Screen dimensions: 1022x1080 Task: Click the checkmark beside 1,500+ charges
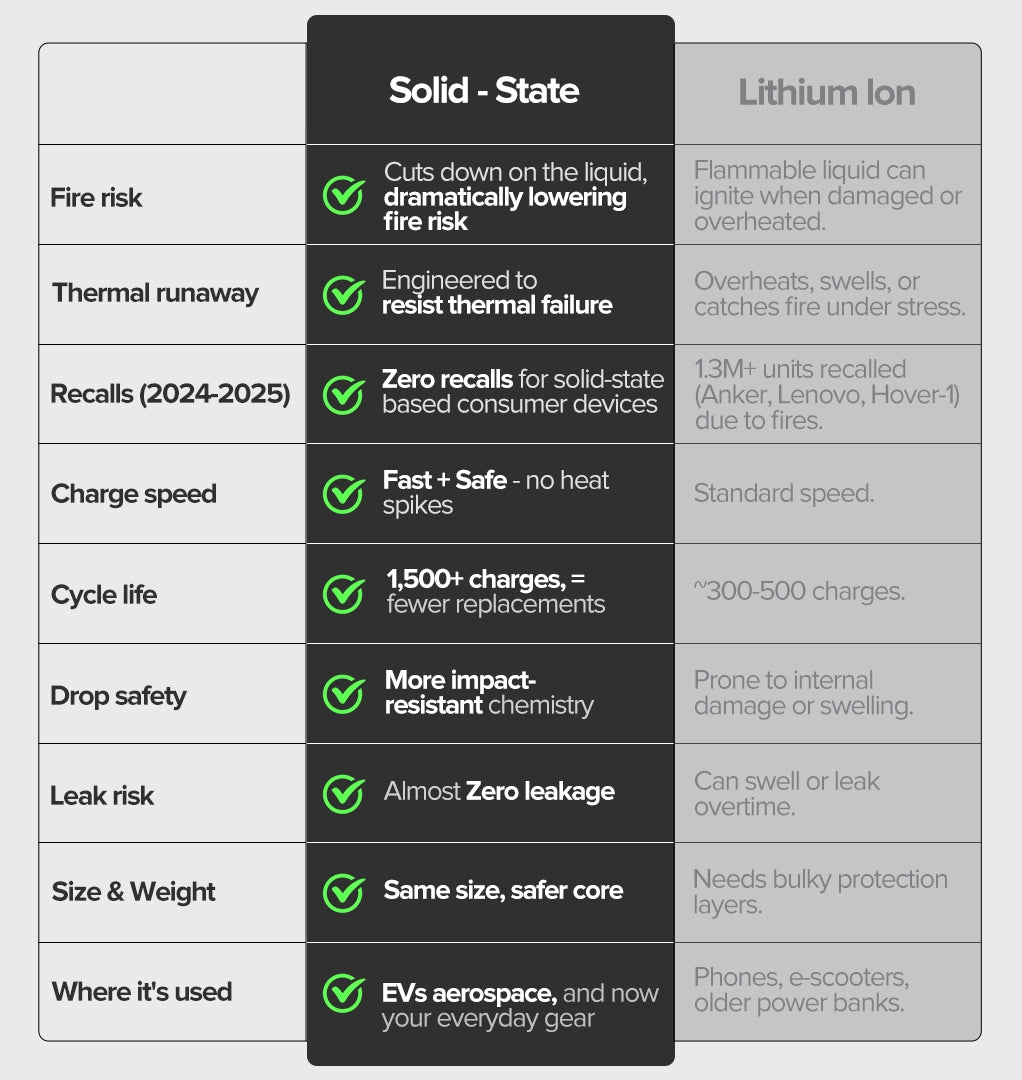(x=343, y=594)
